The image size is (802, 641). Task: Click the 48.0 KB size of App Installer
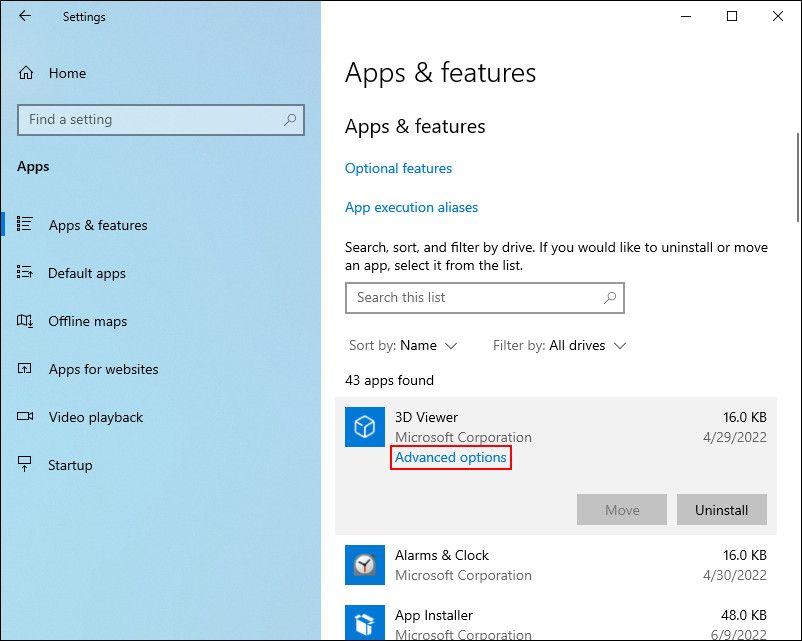[x=744, y=615]
